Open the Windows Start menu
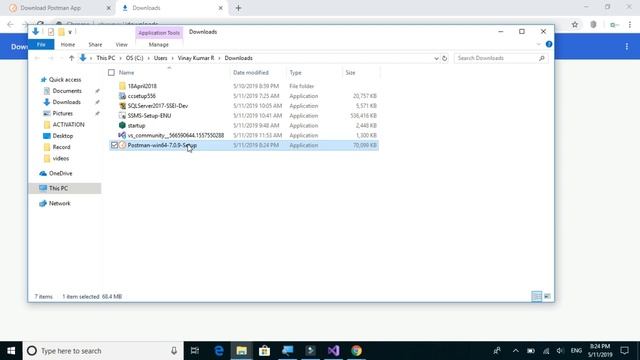This screenshot has height=360, width=640. click(x=11, y=351)
